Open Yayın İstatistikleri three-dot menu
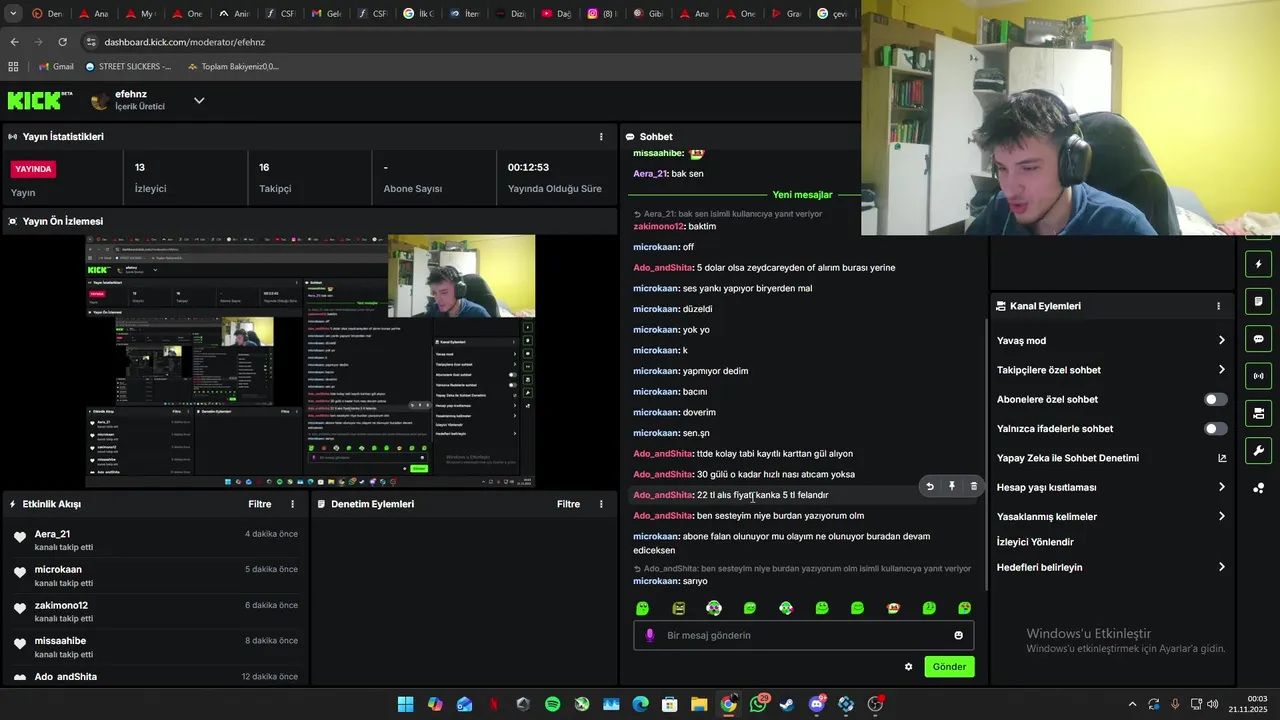The height and width of the screenshot is (720, 1280). click(601, 137)
